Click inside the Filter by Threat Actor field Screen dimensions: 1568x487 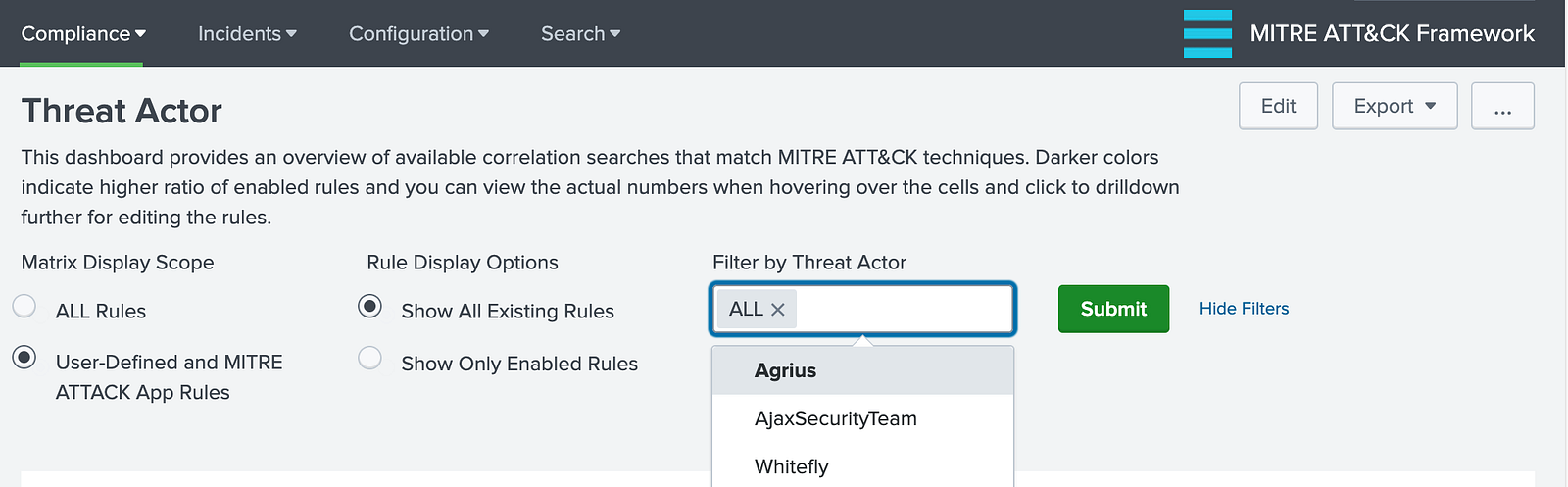pyautogui.click(x=902, y=310)
